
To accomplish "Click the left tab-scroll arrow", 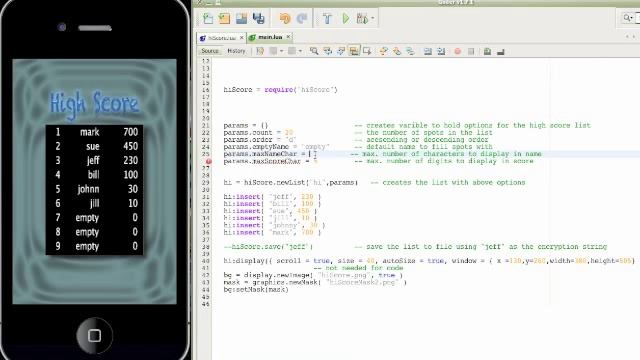I will click(x=627, y=37).
